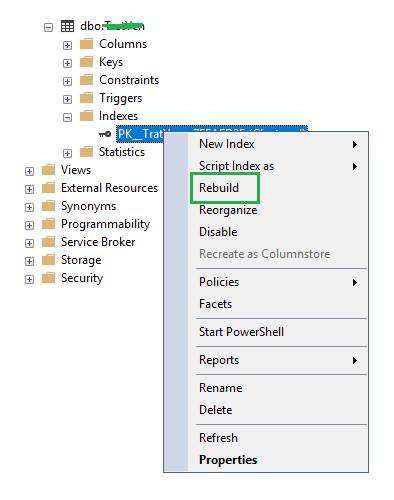The image size is (394, 500).
Task: Expand the Statistics node
Action: coord(67,153)
